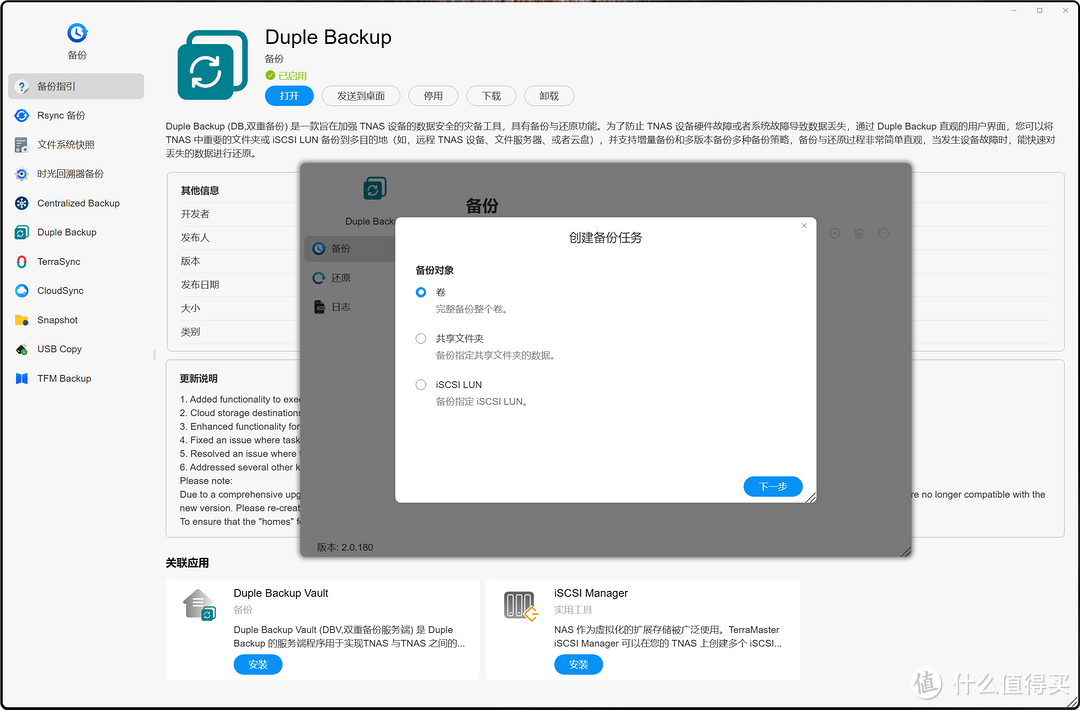The image size is (1080, 710).
Task: Click the Centralized Backup sidebar icon
Action: tap(22, 203)
